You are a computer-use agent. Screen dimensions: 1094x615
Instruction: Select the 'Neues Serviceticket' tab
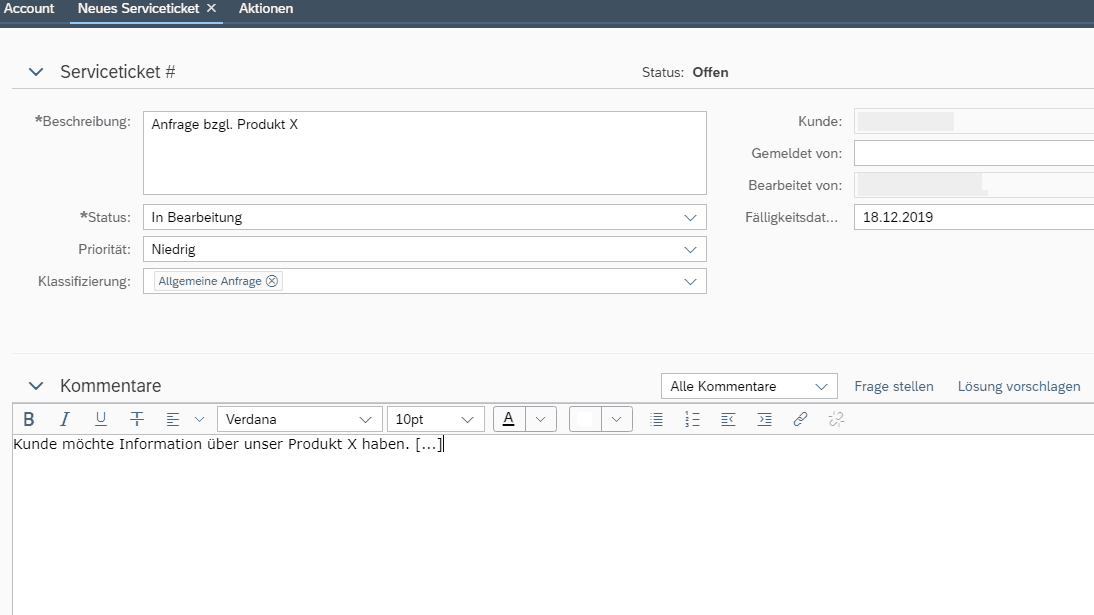pos(138,9)
